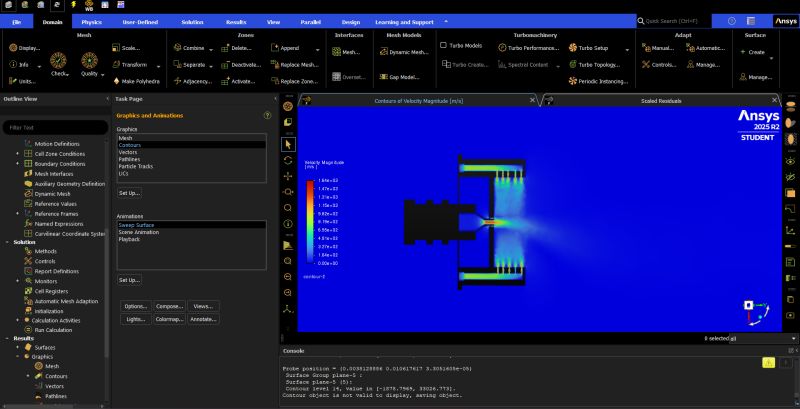
Task: Enable the Turbo Models checkbox
Action: pyautogui.click(x=443, y=46)
